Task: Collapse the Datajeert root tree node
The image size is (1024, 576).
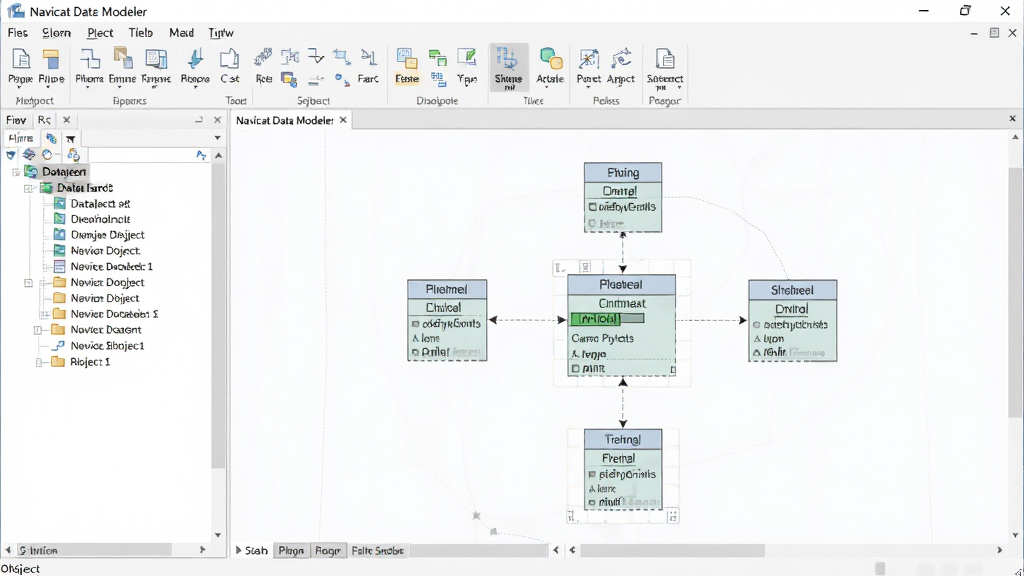Action: [16, 172]
